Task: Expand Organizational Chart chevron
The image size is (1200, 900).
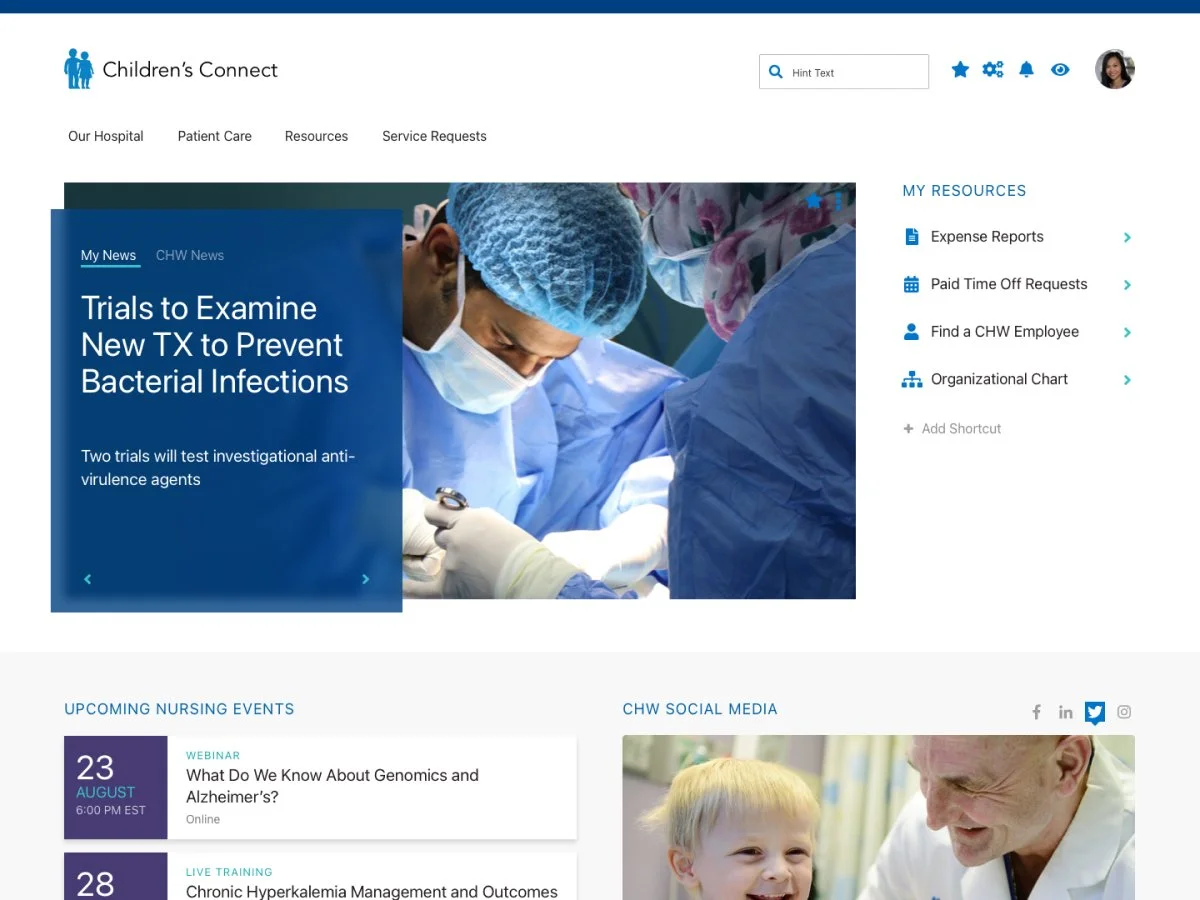Action: click(1127, 380)
